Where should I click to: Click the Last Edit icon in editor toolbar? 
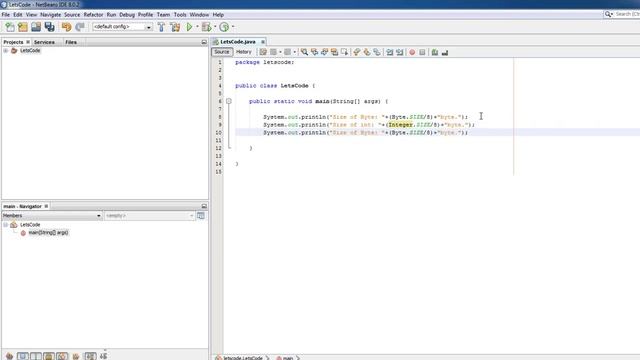pos(263,52)
